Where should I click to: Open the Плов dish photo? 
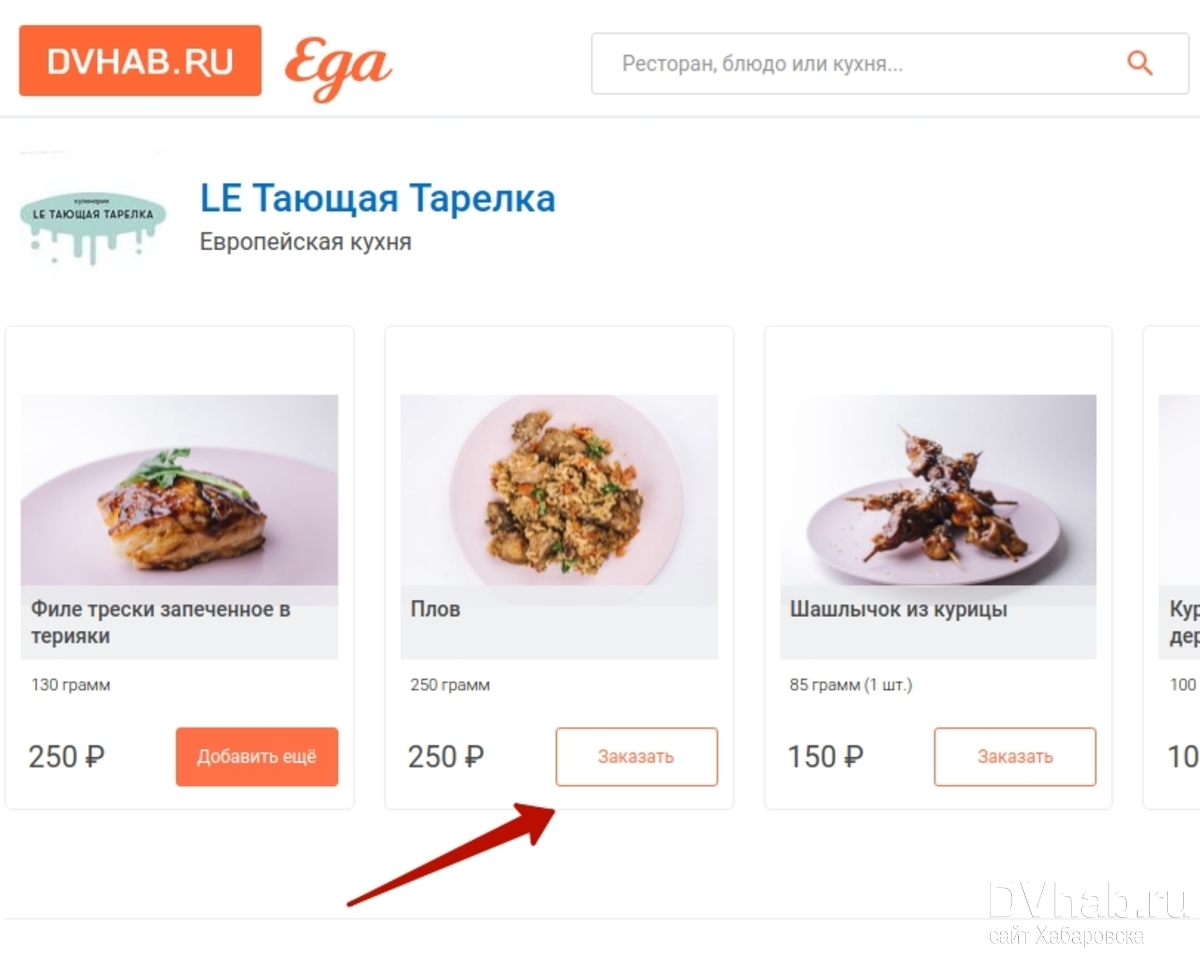[559, 490]
